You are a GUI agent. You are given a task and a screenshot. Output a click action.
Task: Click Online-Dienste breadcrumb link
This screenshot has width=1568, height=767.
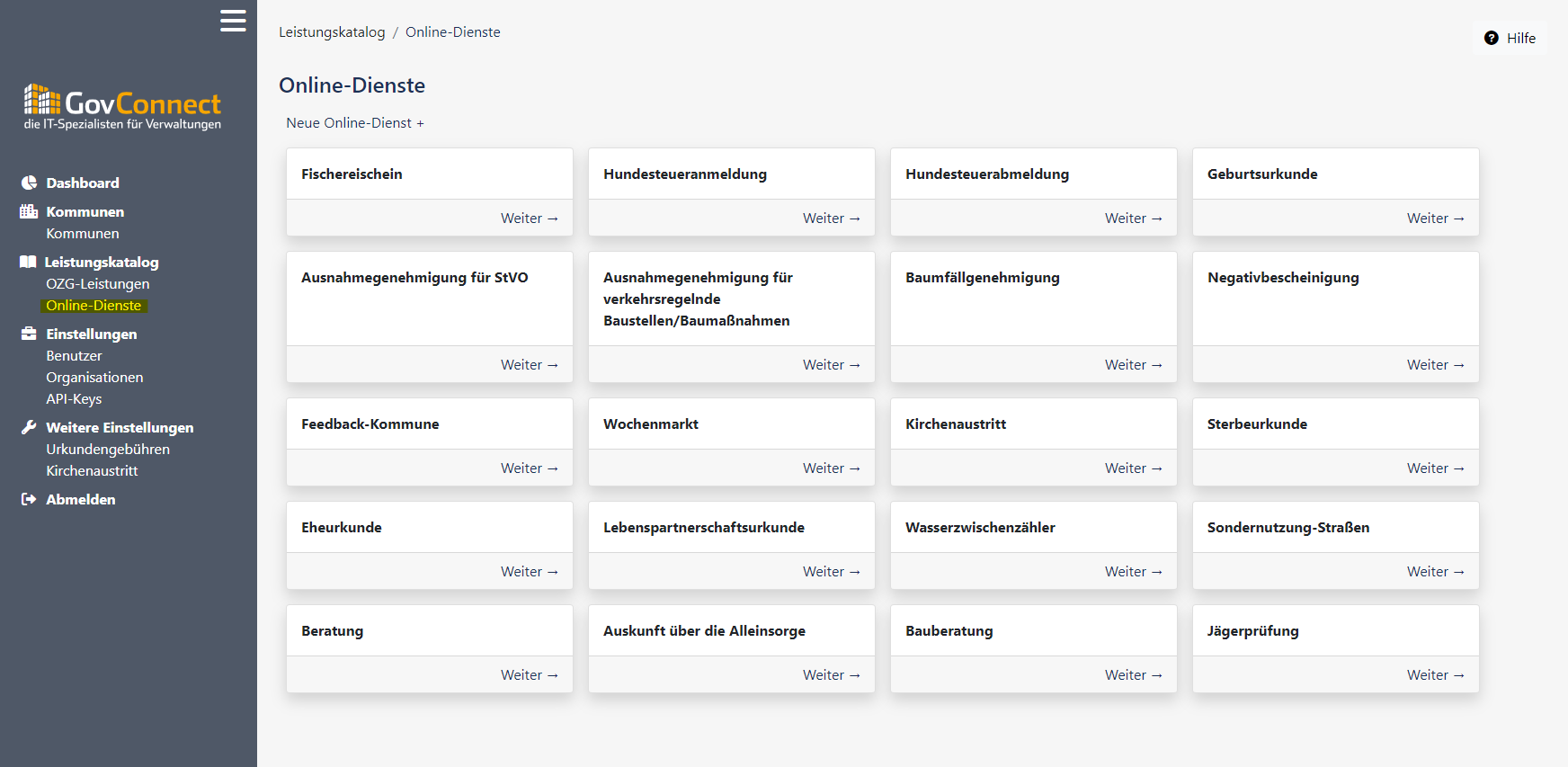pyautogui.click(x=453, y=31)
